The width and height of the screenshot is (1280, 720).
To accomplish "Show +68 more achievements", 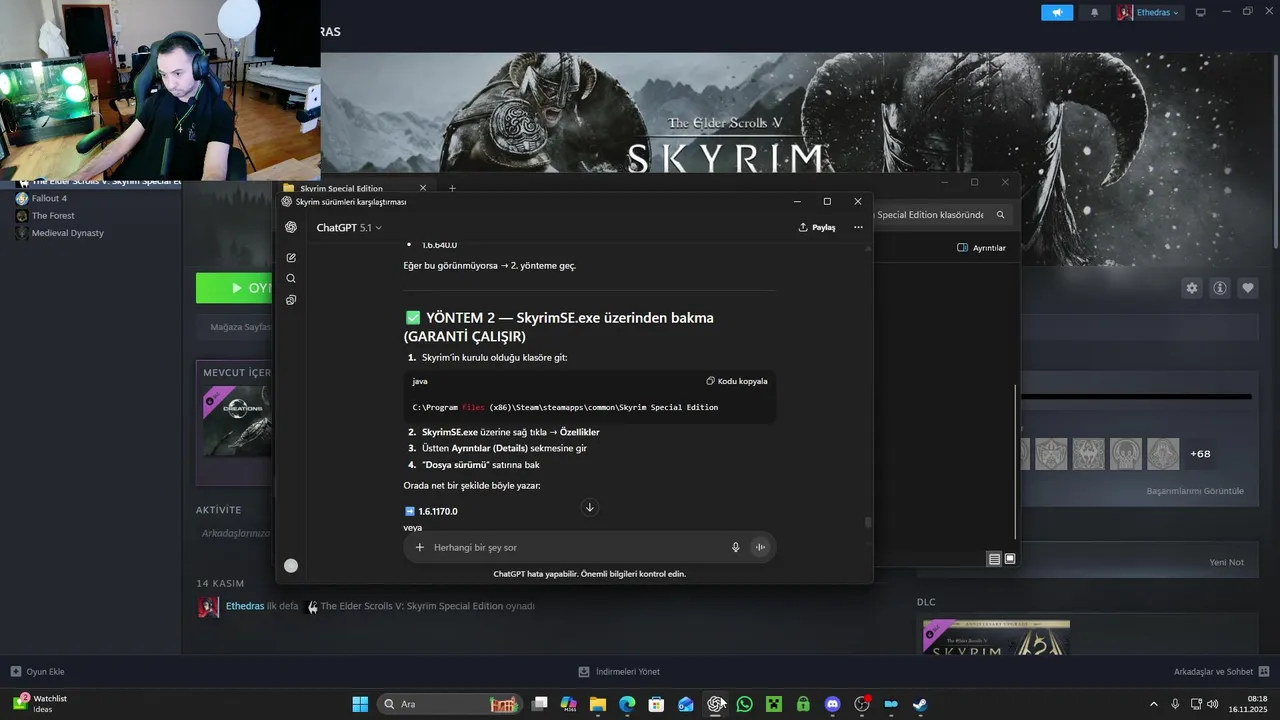I will [1200, 454].
